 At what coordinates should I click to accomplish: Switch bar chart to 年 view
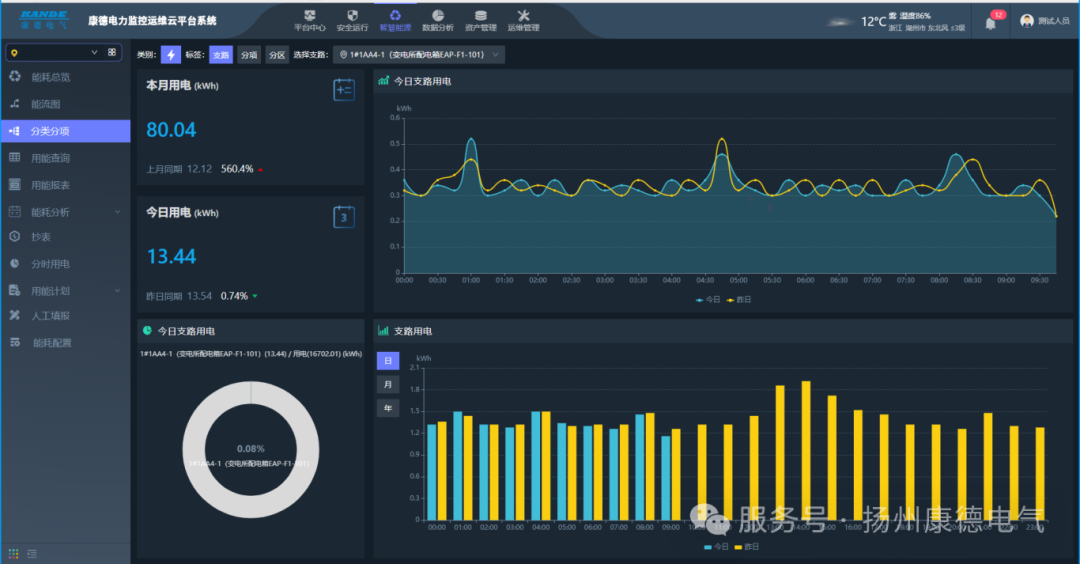pyautogui.click(x=387, y=408)
